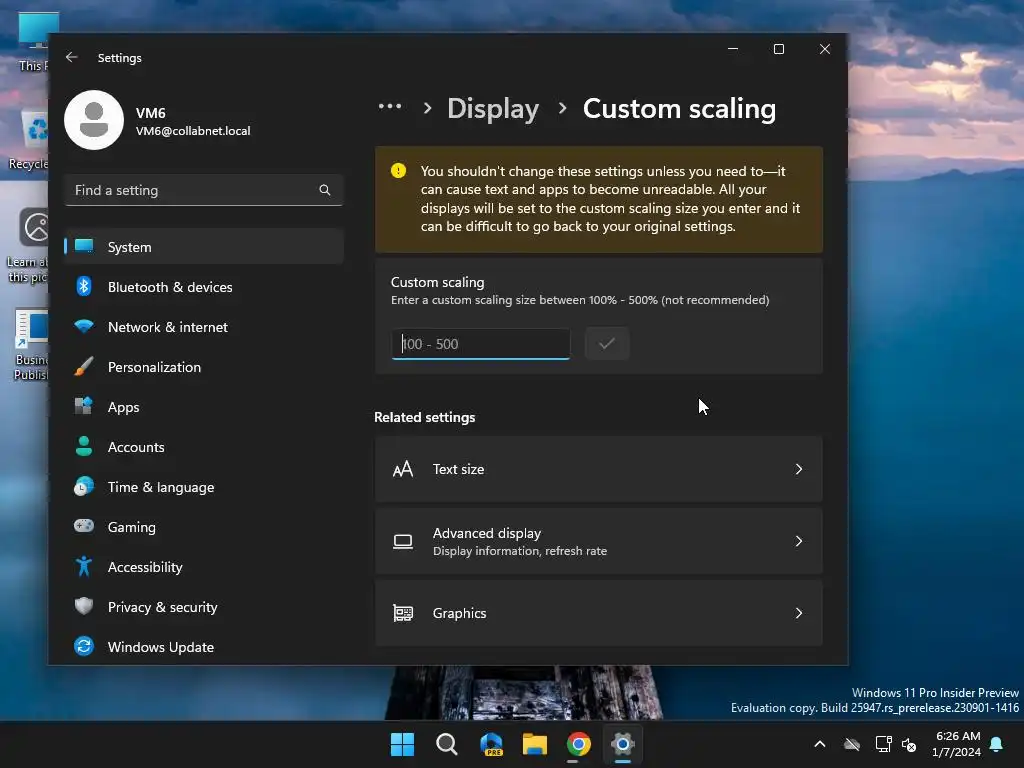Open Accounts settings category
This screenshot has width=1024, height=768.
204,447
